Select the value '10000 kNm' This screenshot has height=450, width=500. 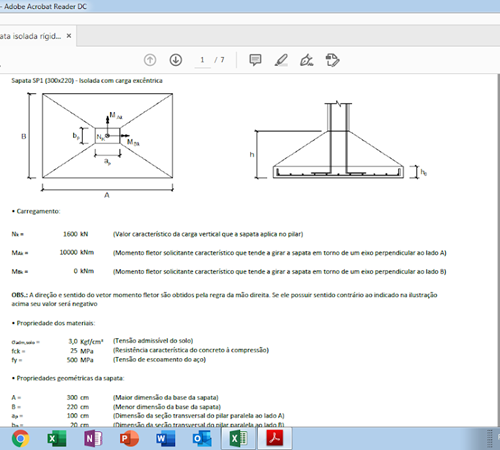(x=77, y=253)
